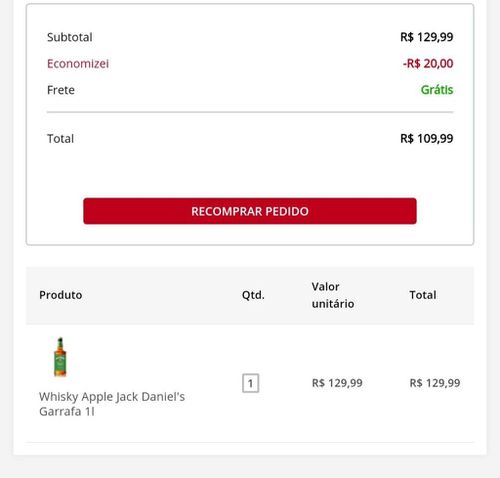The image size is (500, 478).
Task: Open the Jack Daniel's bottle thumbnail
Action: tap(60, 357)
